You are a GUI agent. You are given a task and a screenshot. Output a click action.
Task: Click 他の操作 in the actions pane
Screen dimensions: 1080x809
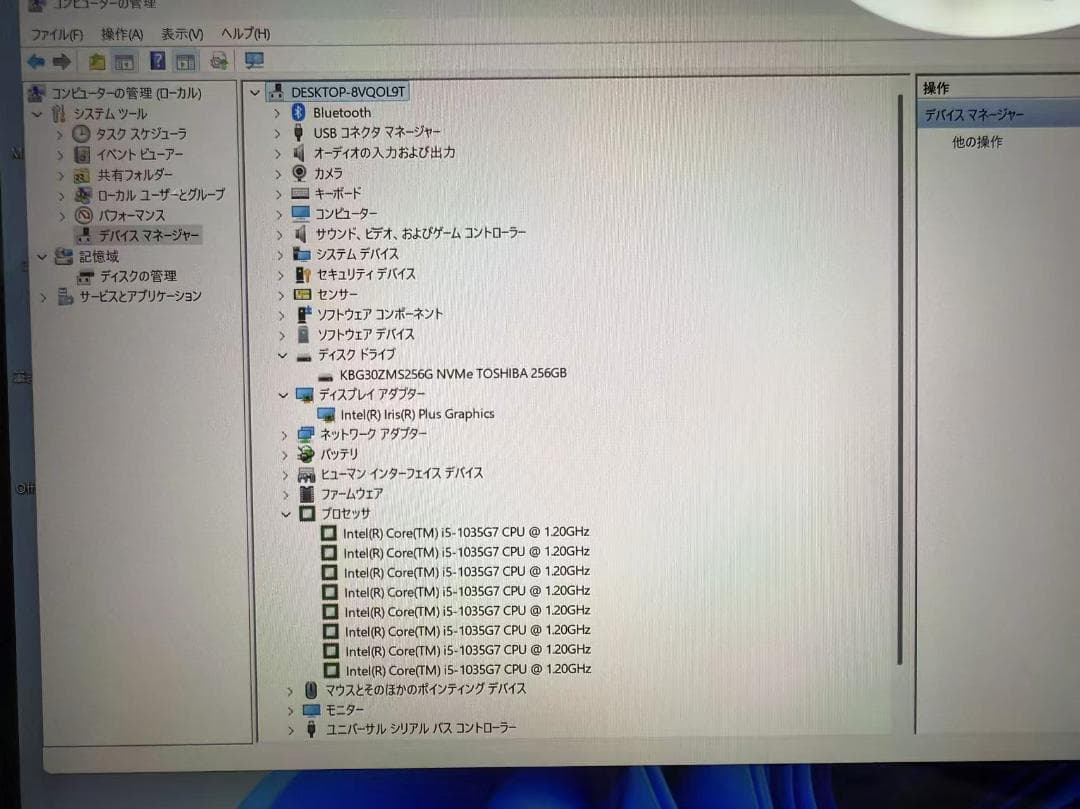tap(976, 143)
